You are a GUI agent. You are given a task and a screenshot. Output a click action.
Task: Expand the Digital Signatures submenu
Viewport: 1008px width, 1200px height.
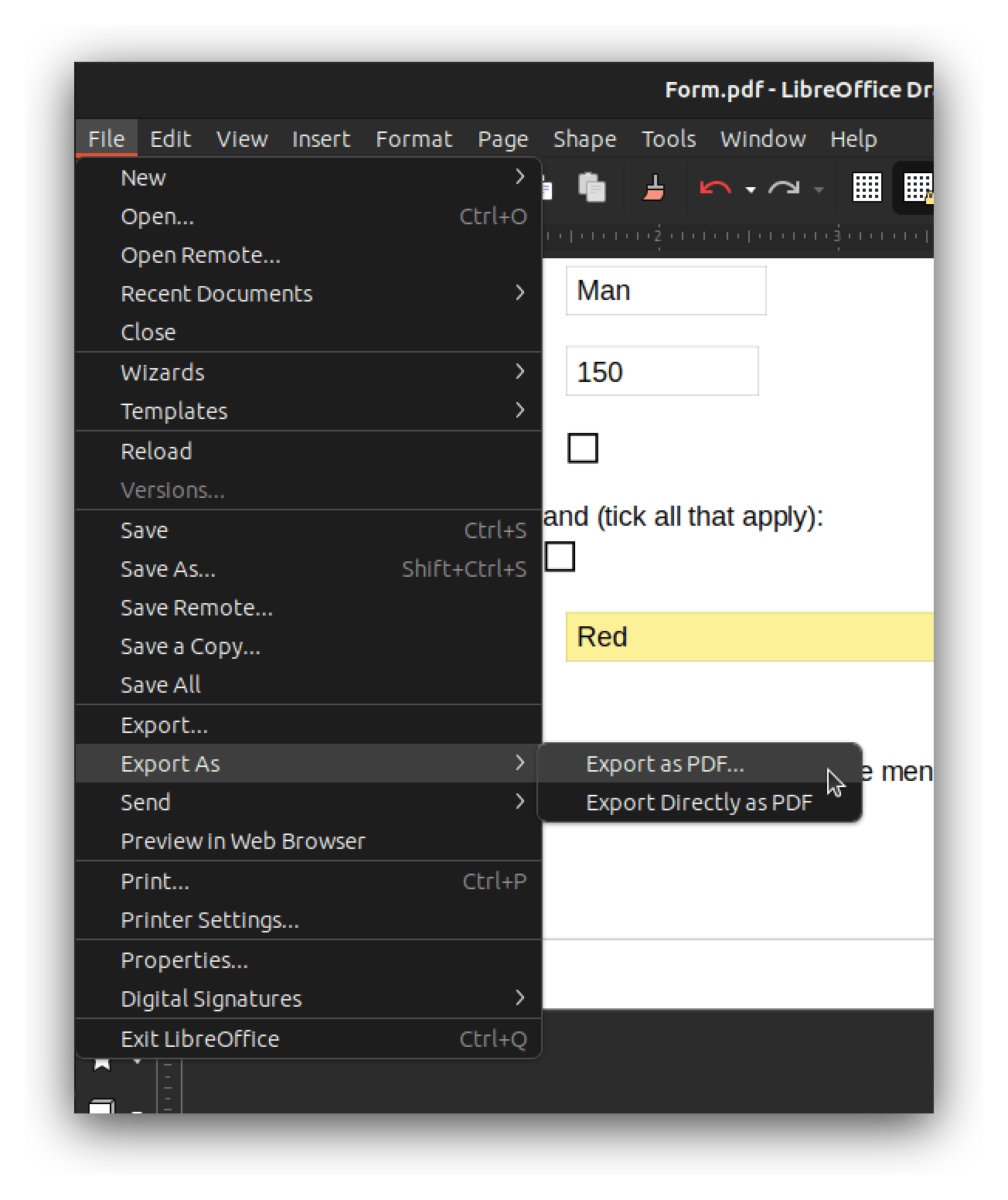pyautogui.click(x=308, y=999)
